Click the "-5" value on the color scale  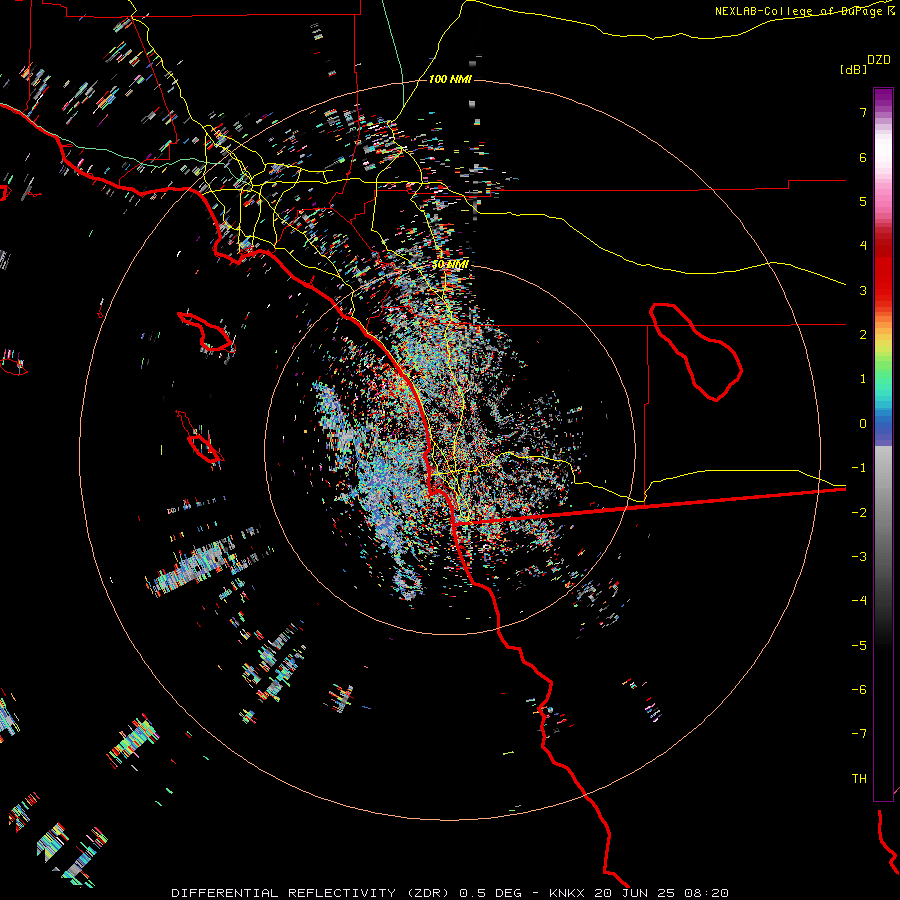pos(859,646)
